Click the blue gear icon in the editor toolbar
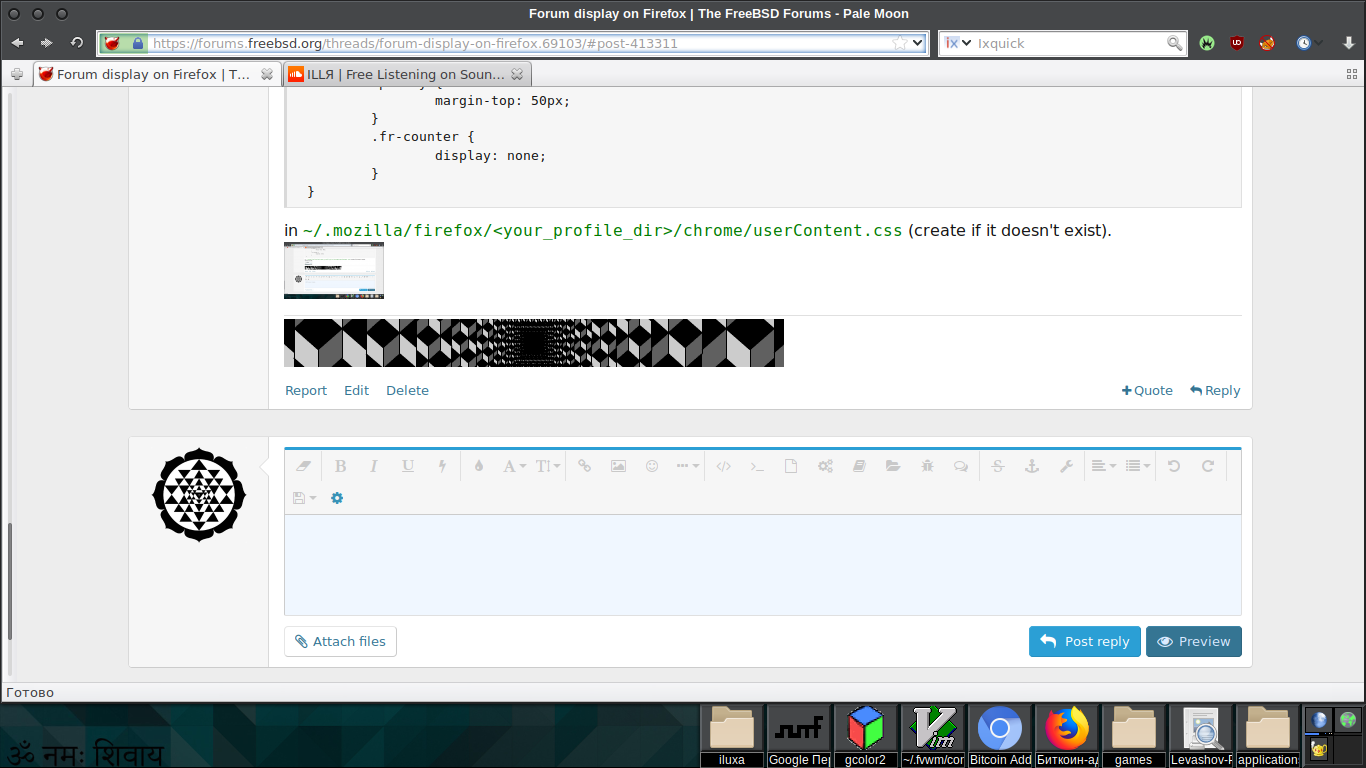1366x768 pixels. tap(337, 498)
